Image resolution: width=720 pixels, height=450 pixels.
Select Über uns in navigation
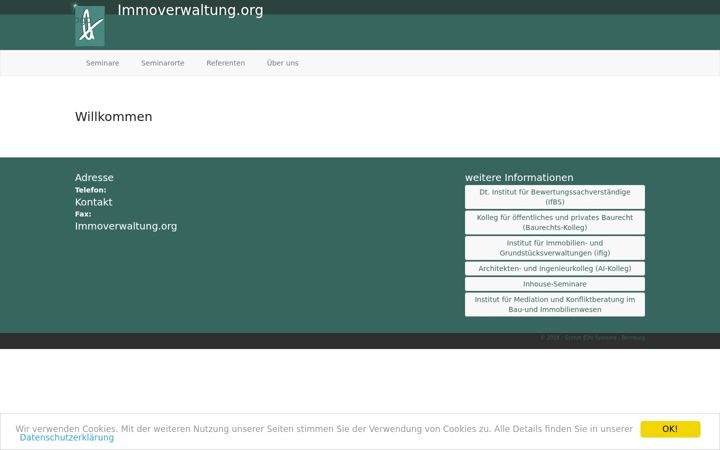[282, 63]
